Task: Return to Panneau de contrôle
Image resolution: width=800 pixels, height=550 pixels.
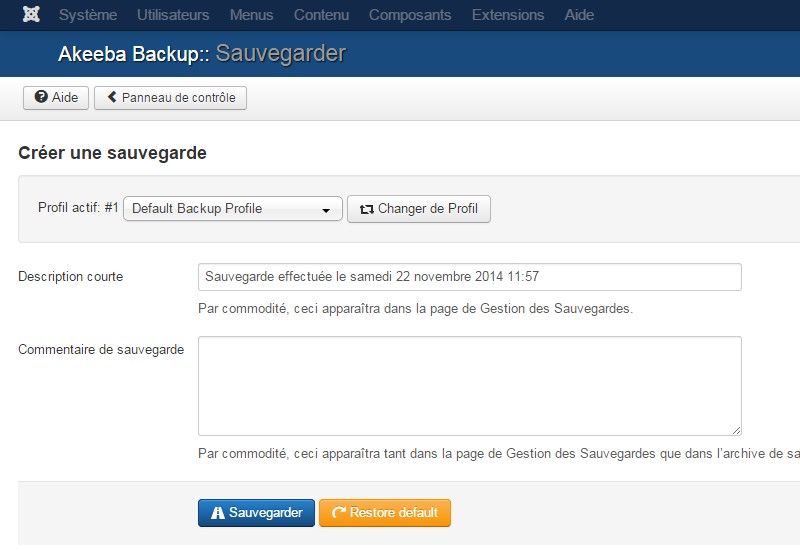Action: point(170,97)
